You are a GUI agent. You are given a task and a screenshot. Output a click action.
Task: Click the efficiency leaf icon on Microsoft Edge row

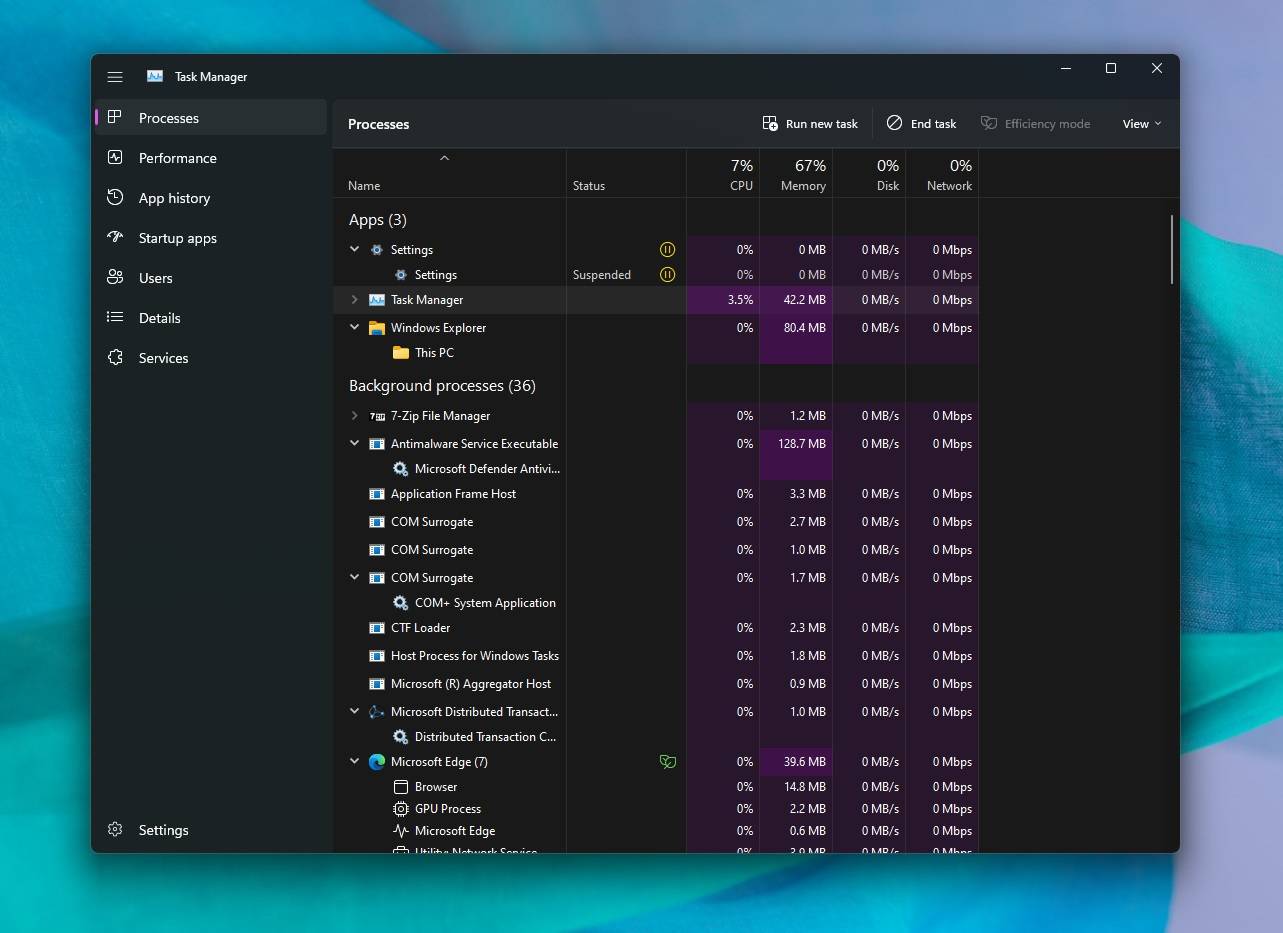[667, 761]
